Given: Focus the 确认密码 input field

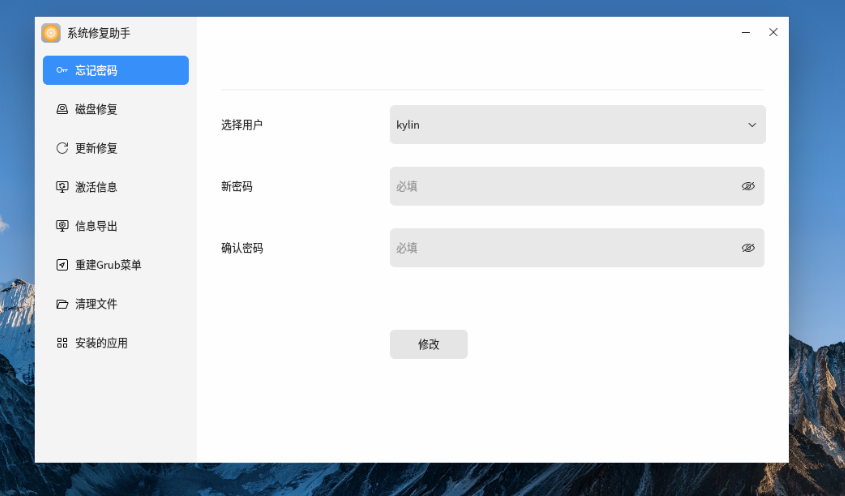Looking at the screenshot, I should [x=560, y=248].
